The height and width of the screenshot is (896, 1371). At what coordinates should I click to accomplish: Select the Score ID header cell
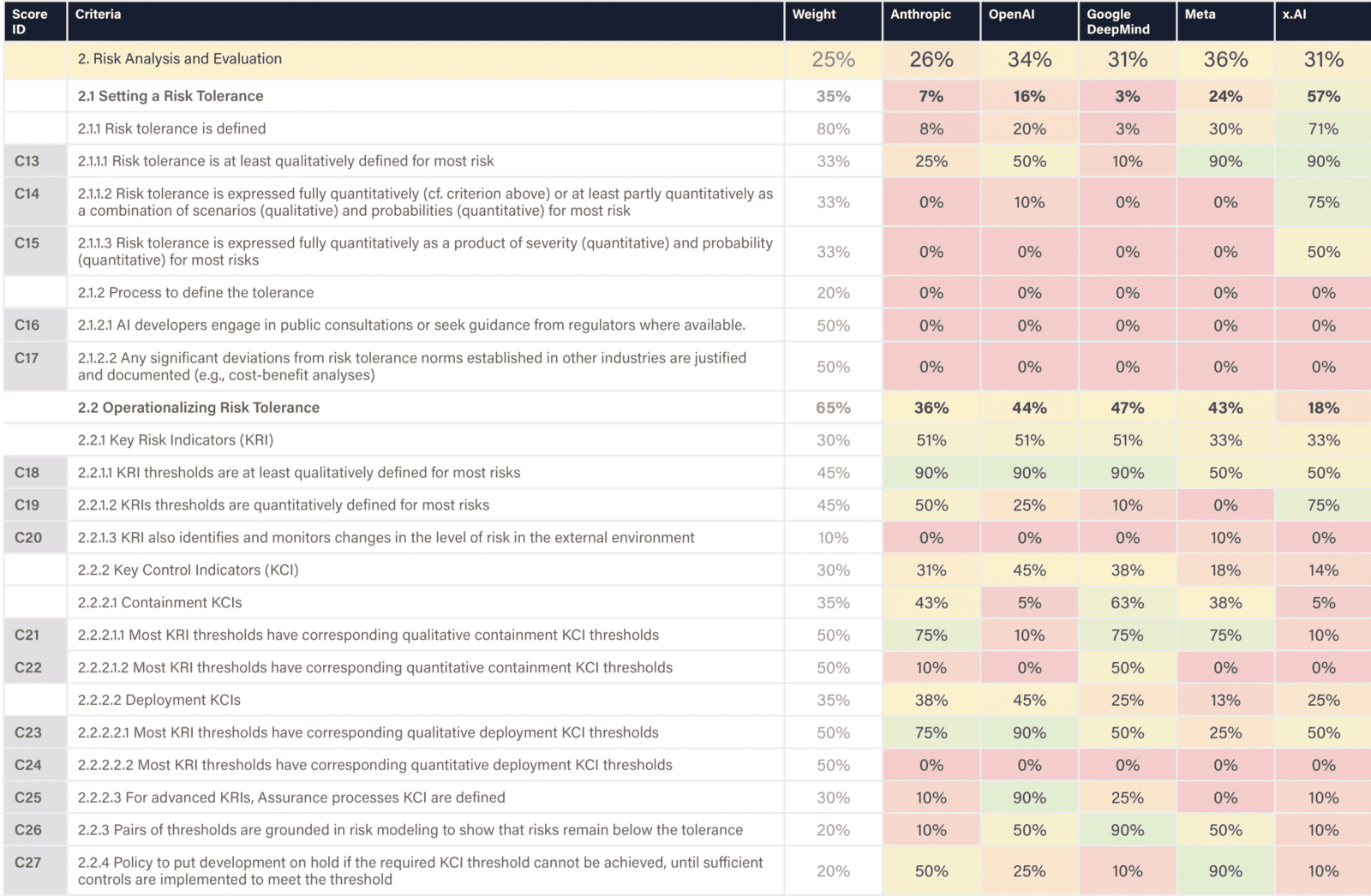[x=29, y=21]
